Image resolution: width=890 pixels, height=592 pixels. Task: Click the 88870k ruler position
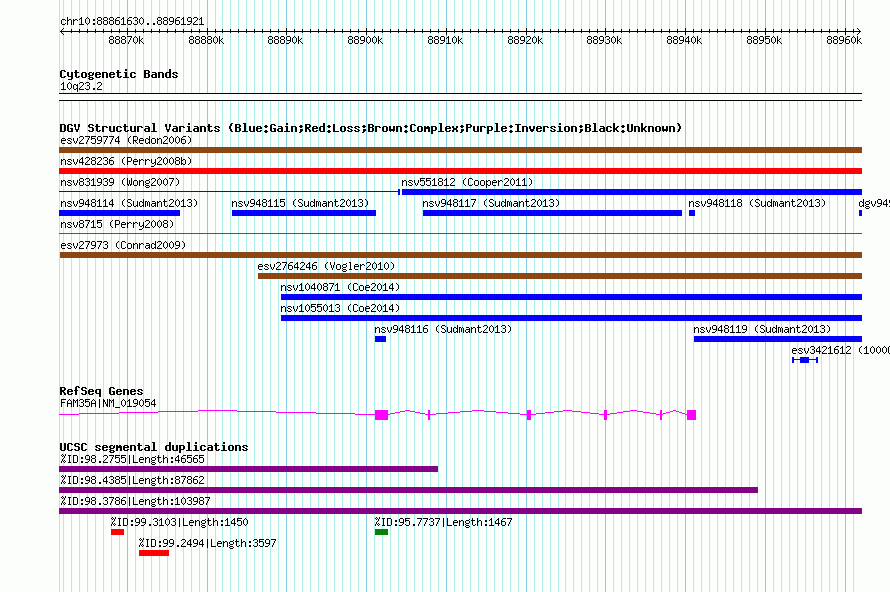pos(126,40)
